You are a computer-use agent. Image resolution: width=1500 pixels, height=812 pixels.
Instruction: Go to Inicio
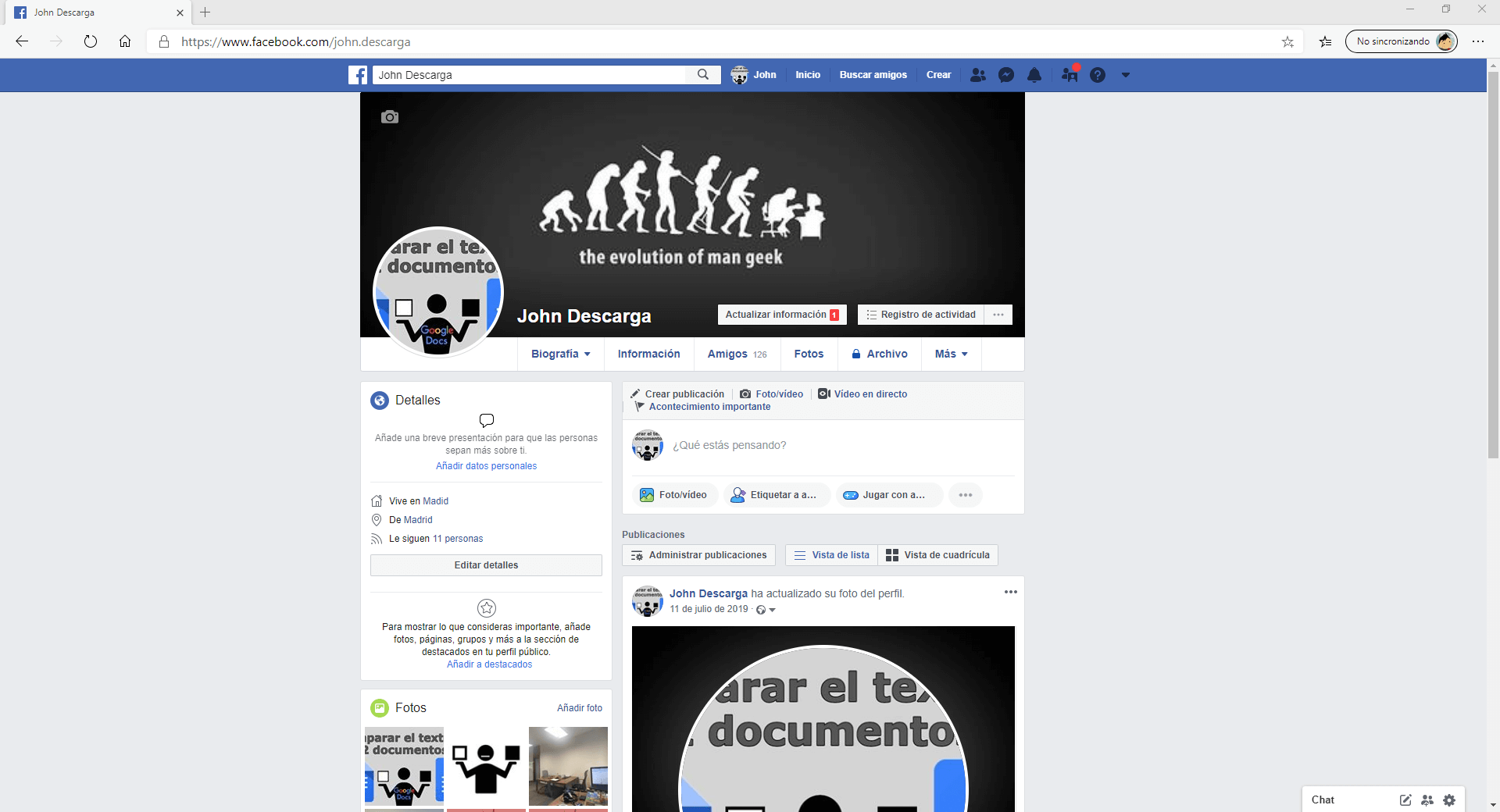(x=808, y=75)
